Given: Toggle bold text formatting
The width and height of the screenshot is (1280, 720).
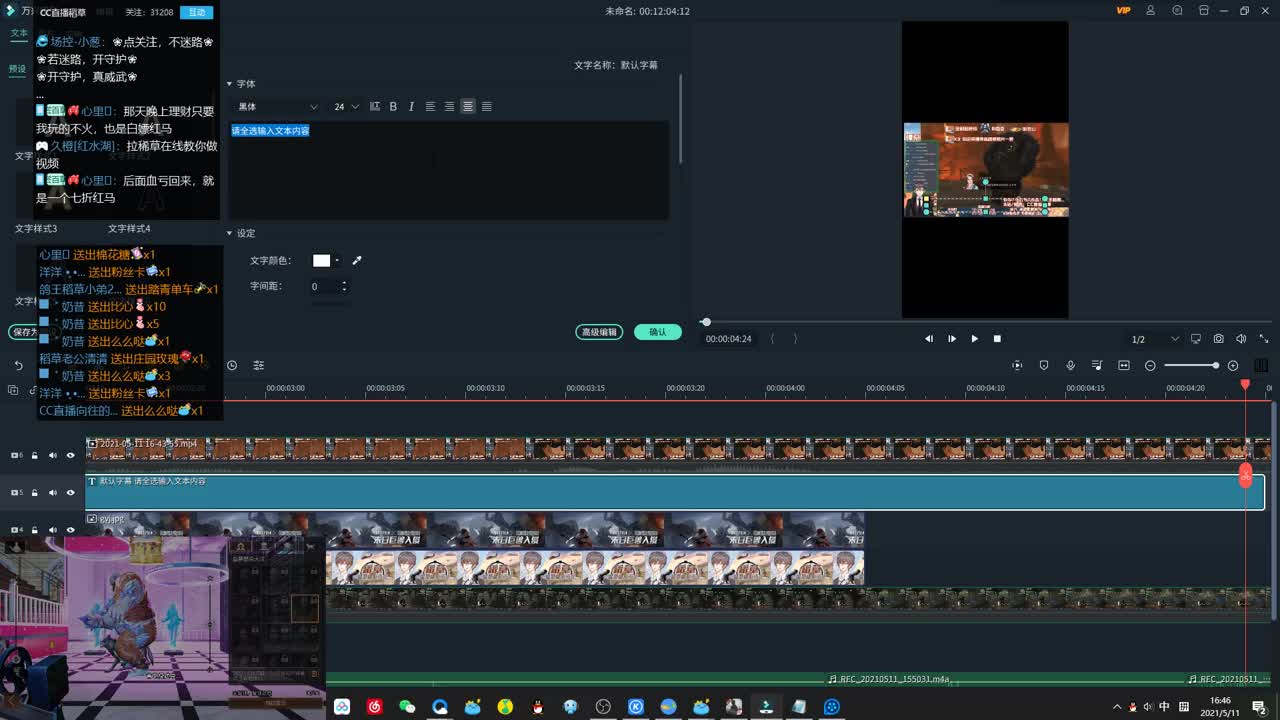Looking at the screenshot, I should click(x=393, y=107).
